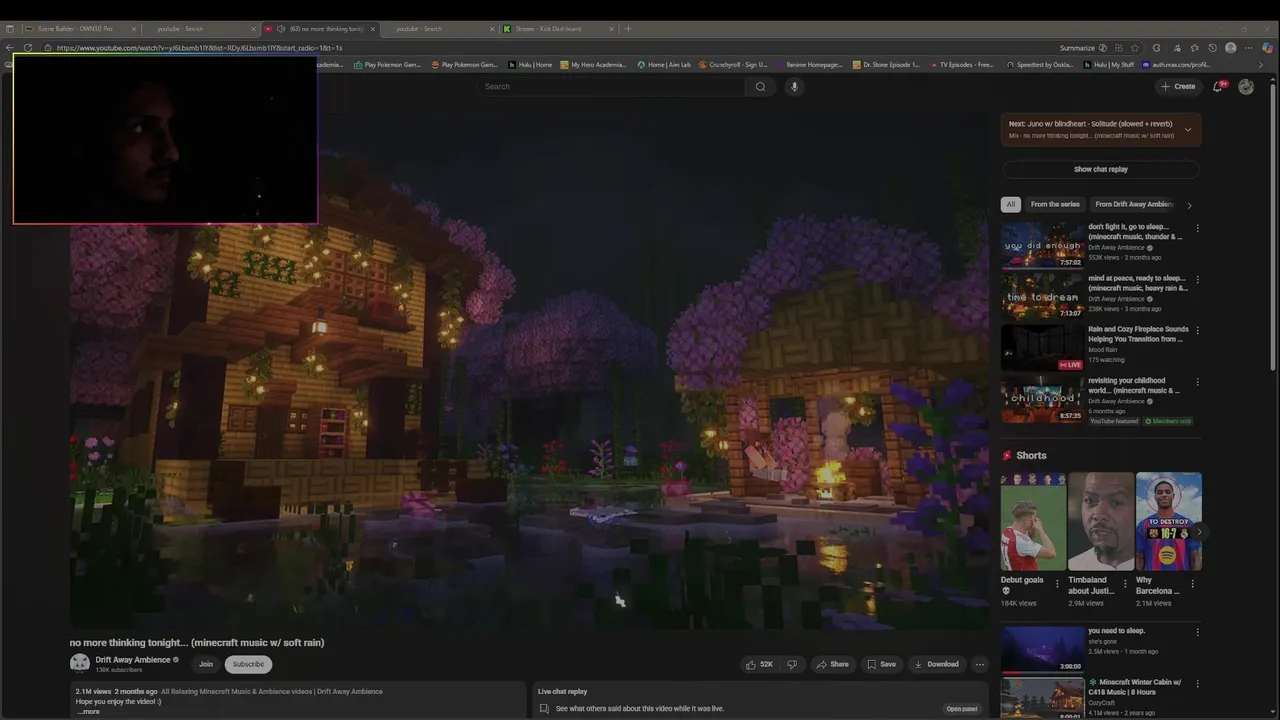This screenshot has height=720, width=1280.
Task: Open YouTube notifications bell
Action: [1218, 87]
